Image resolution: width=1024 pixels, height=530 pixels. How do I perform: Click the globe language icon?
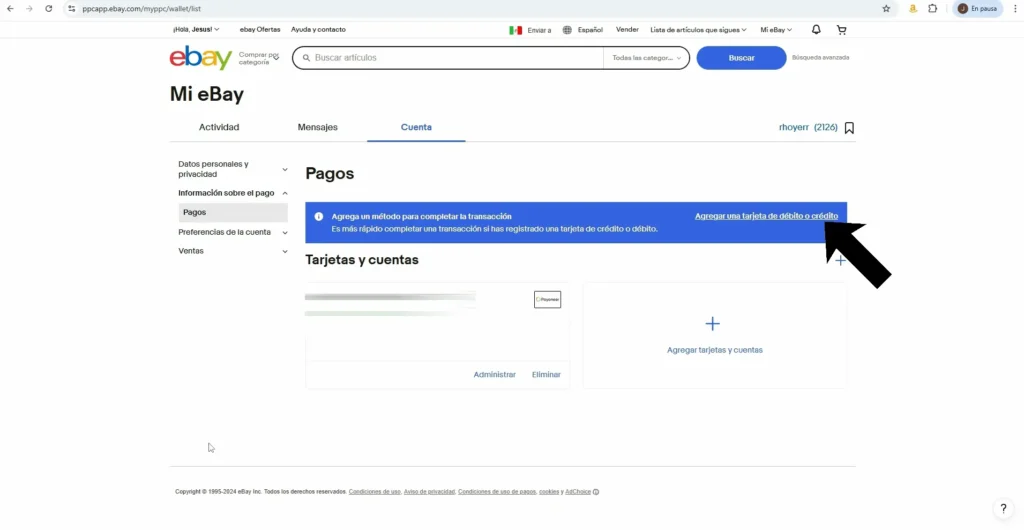567,30
